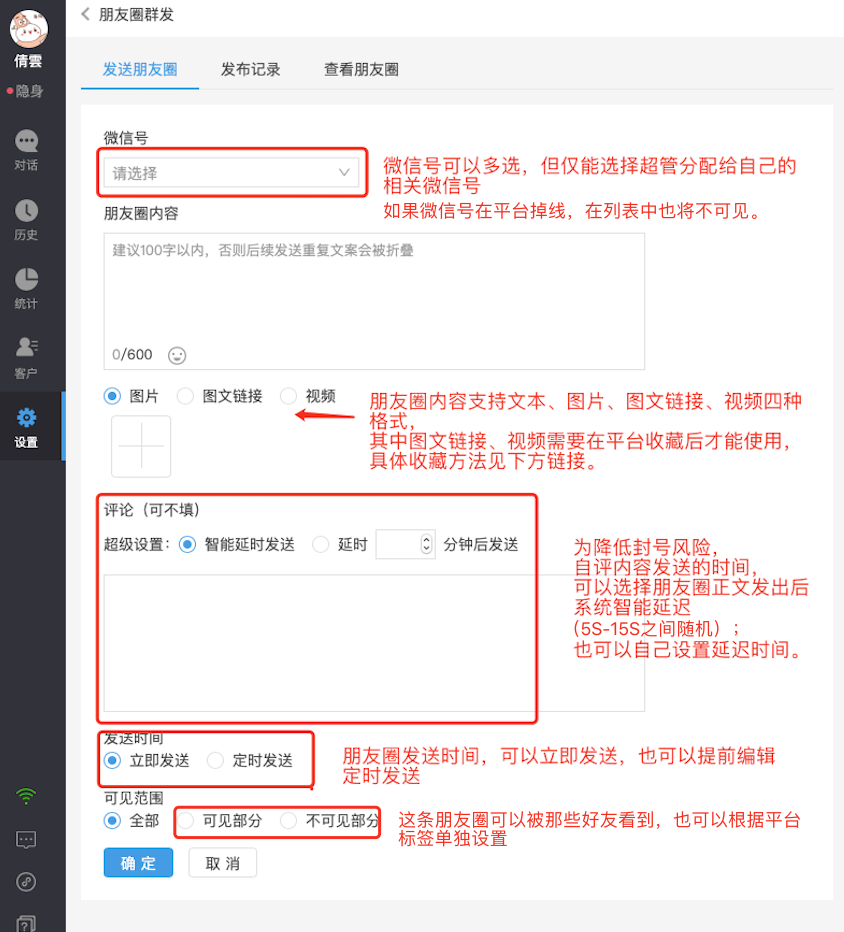Click the delay minutes input field
844x932 pixels.
tap(405, 544)
